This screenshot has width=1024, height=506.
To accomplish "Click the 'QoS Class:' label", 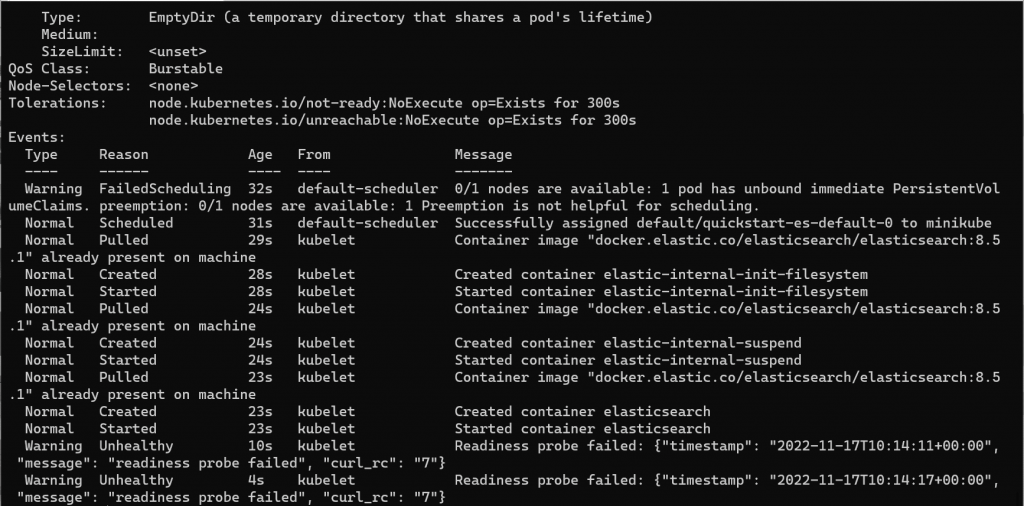I will point(49,69).
